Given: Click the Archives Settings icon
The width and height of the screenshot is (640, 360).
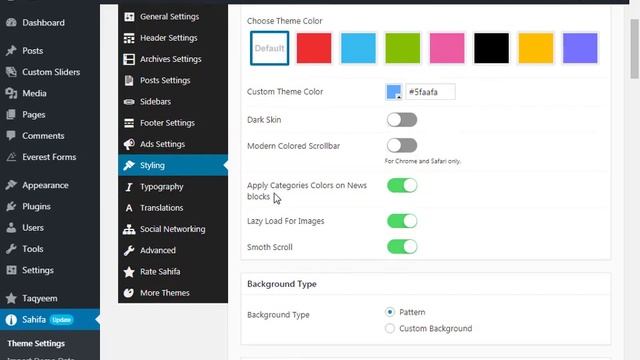Looking at the screenshot, I should [x=129, y=59].
